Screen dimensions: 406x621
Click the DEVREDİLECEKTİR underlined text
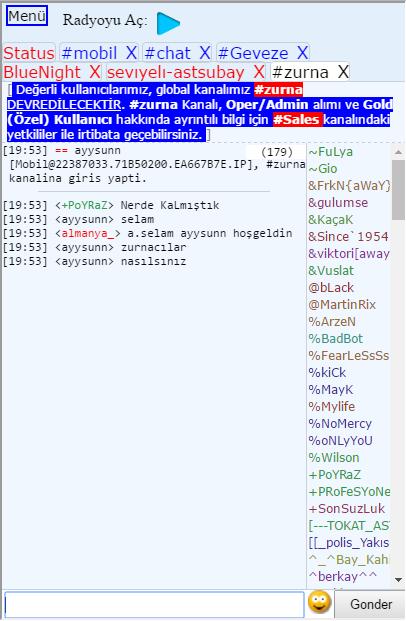pos(64,105)
